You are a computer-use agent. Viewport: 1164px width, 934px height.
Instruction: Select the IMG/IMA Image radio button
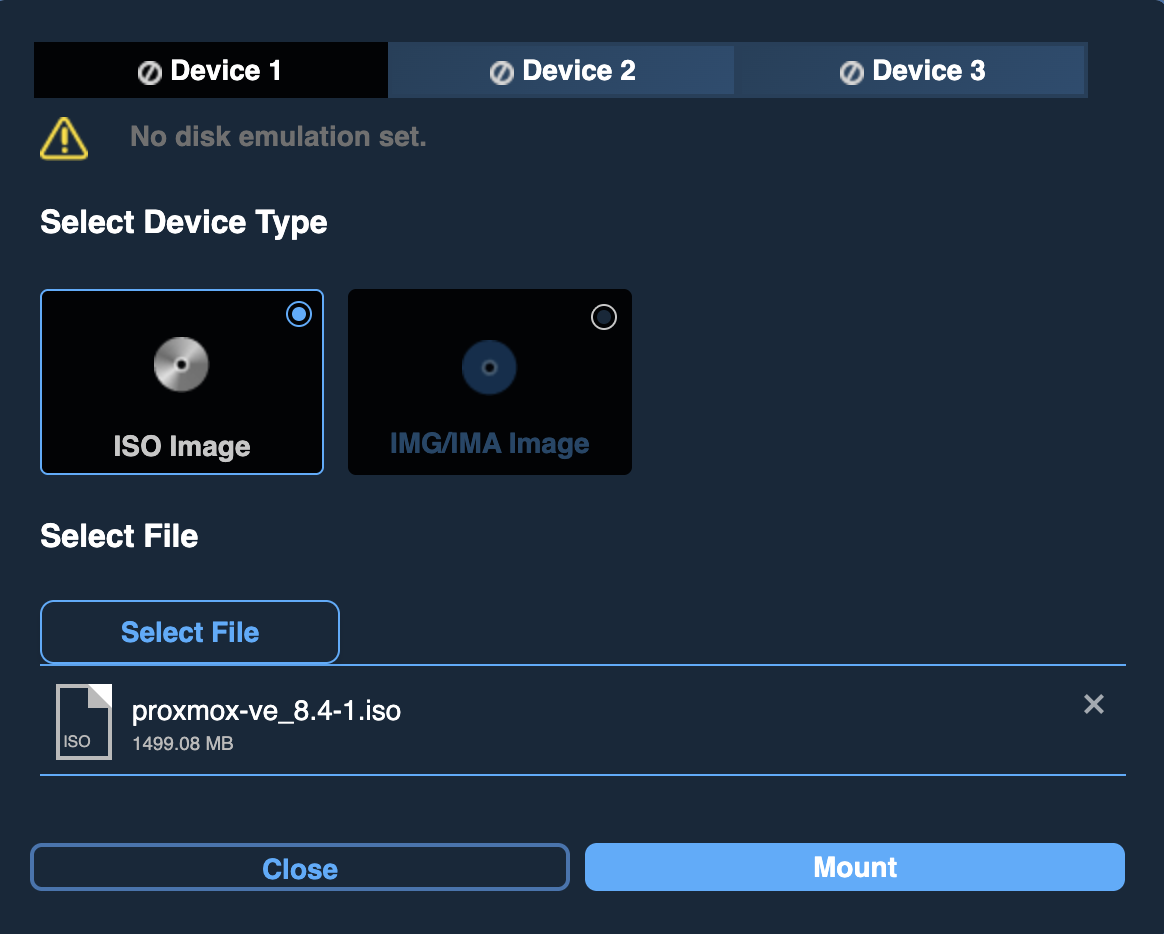point(604,317)
